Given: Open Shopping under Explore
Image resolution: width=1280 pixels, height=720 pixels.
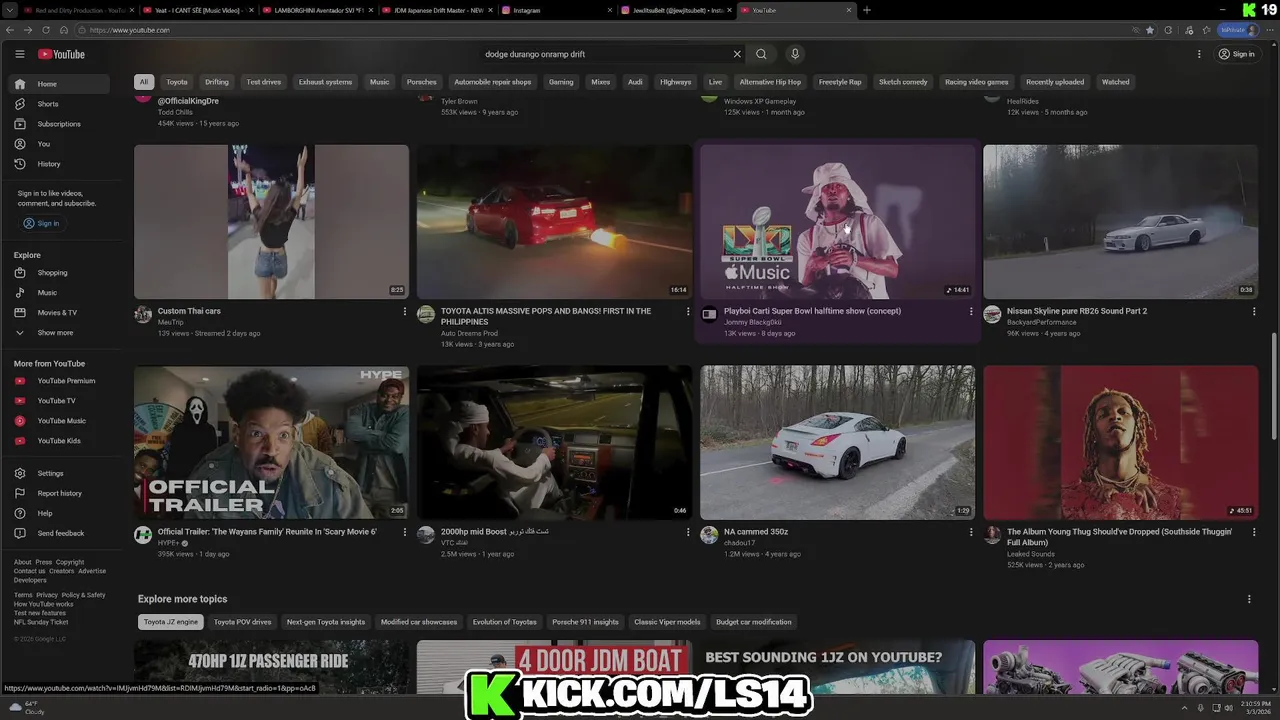Looking at the screenshot, I should 60,273.
